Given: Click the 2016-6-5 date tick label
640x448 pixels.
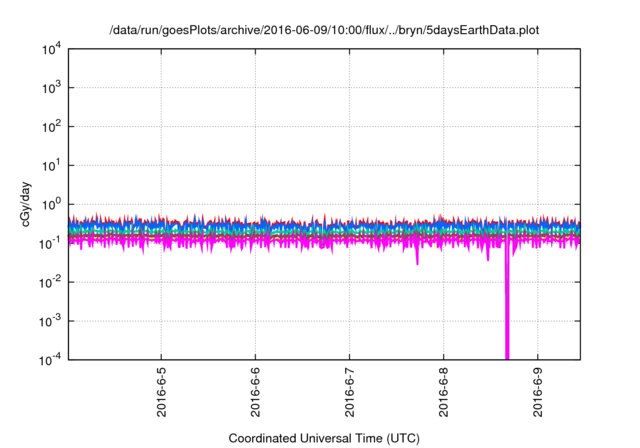Looking at the screenshot, I should pyautogui.click(x=162, y=392).
